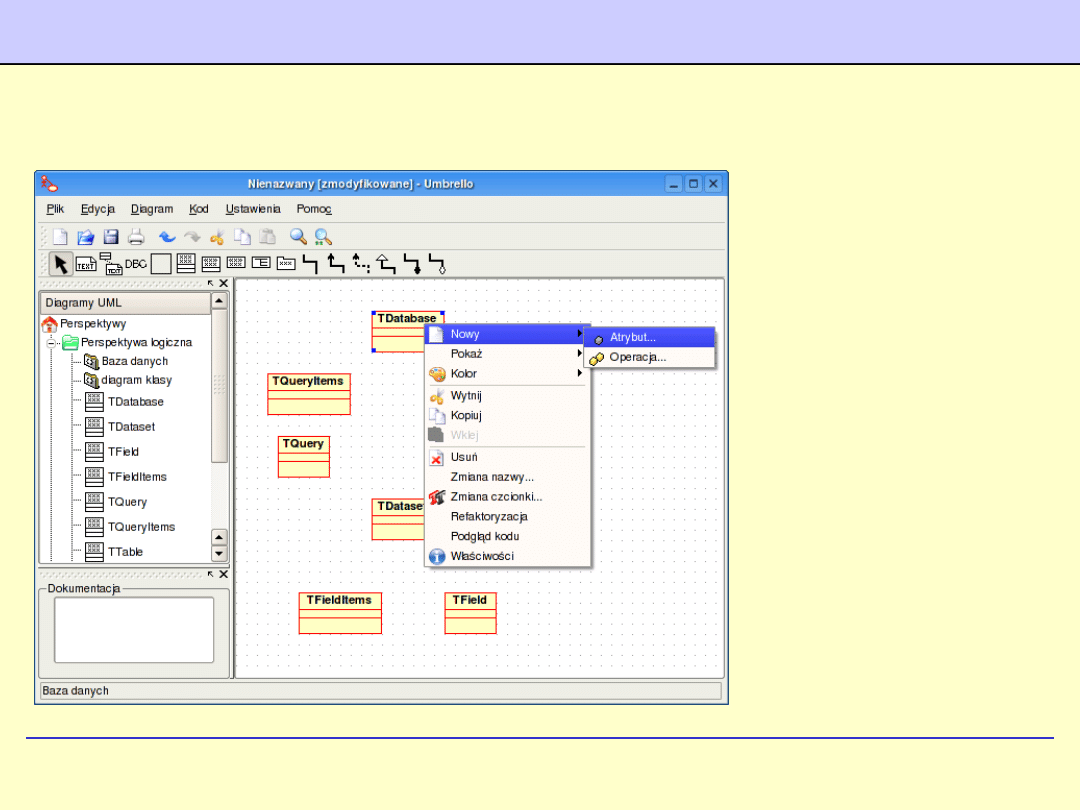Screen dimensions: 1080x810
Task: Select the DBC text tool icon
Action: [136, 264]
